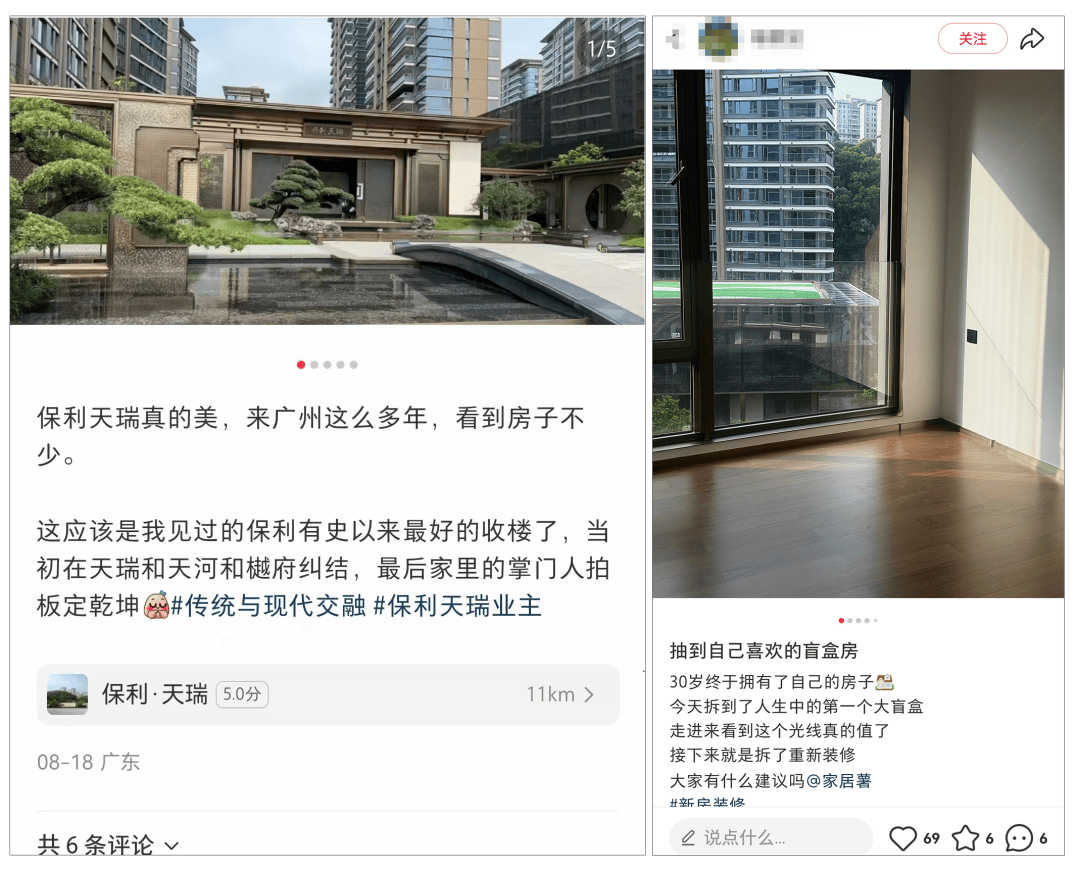Select the second carousel dot under the room photo
This screenshot has height=869, width=1080.
pos(850,620)
